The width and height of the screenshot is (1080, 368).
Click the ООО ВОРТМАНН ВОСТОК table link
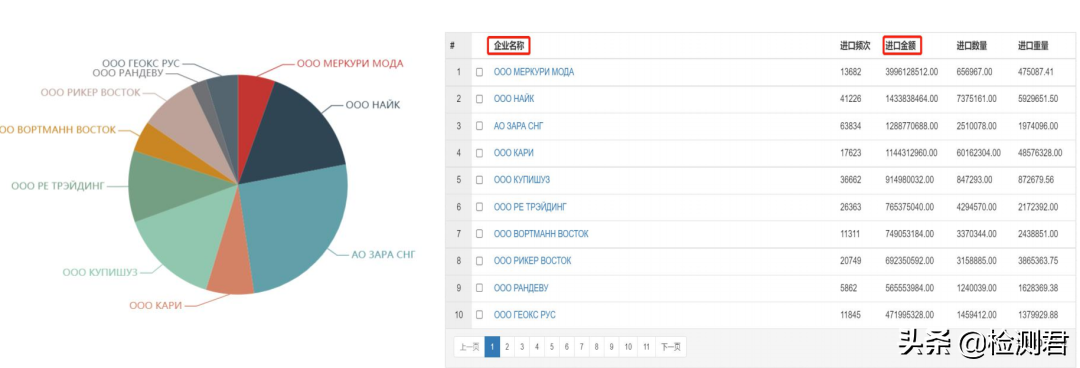coord(541,234)
